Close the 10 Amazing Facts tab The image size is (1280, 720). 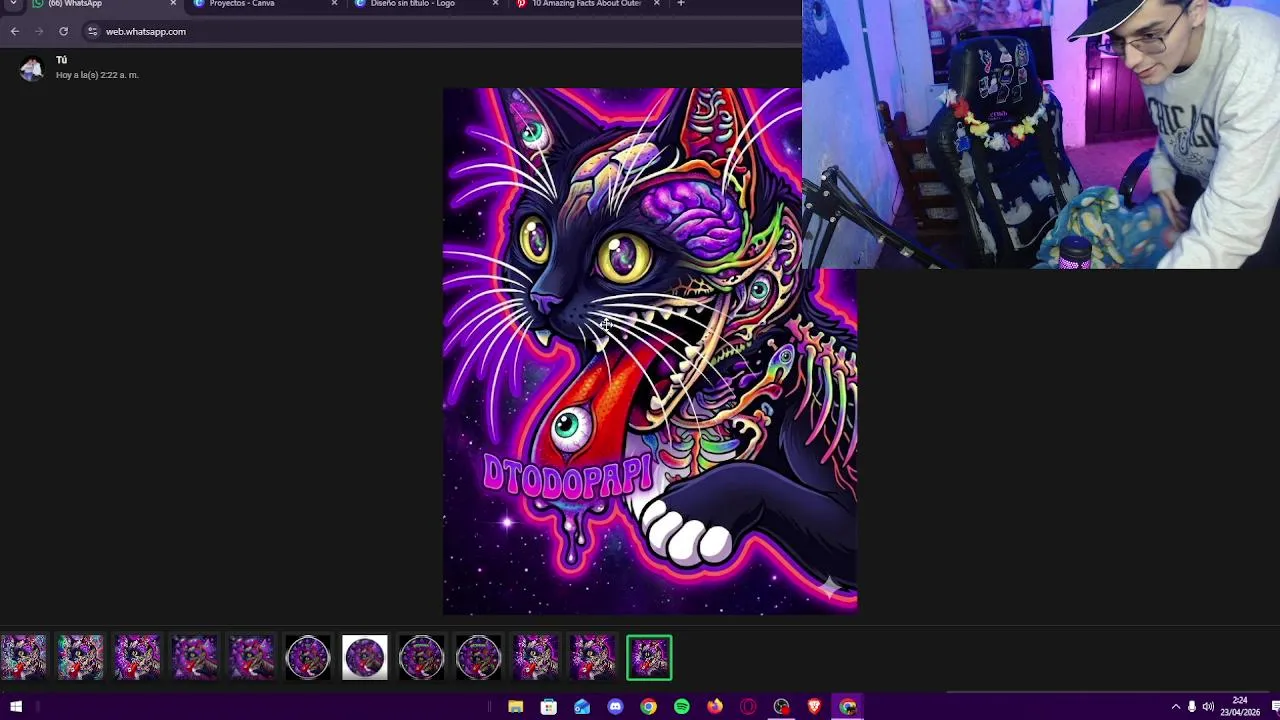pos(656,4)
